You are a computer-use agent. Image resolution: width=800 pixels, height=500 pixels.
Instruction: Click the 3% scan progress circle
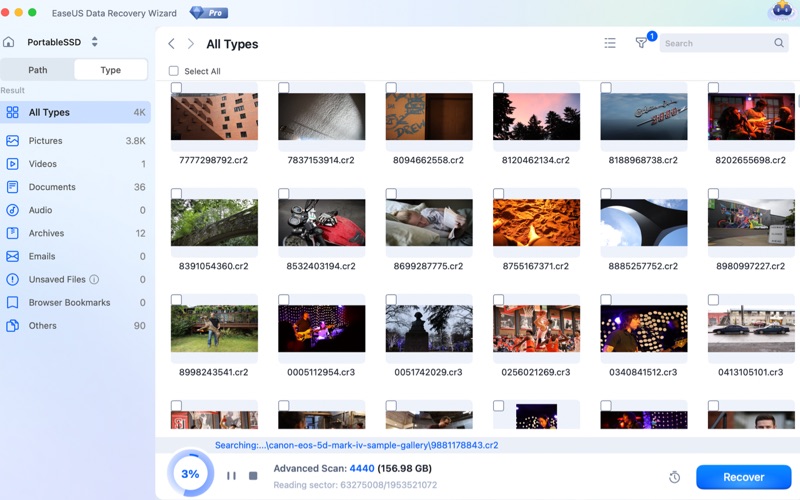point(190,474)
